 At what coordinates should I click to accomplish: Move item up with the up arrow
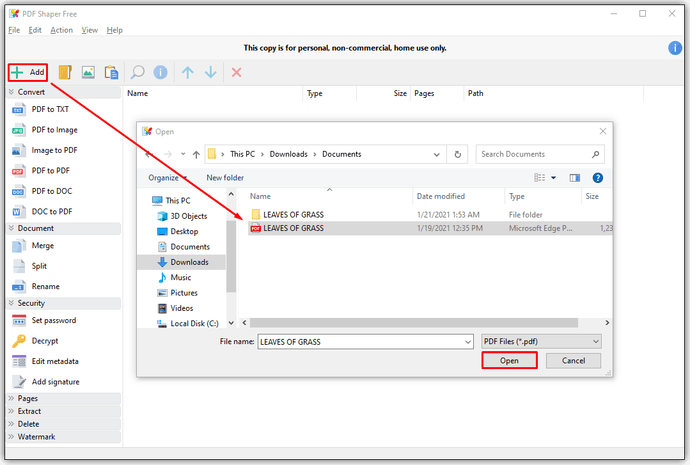tap(187, 72)
